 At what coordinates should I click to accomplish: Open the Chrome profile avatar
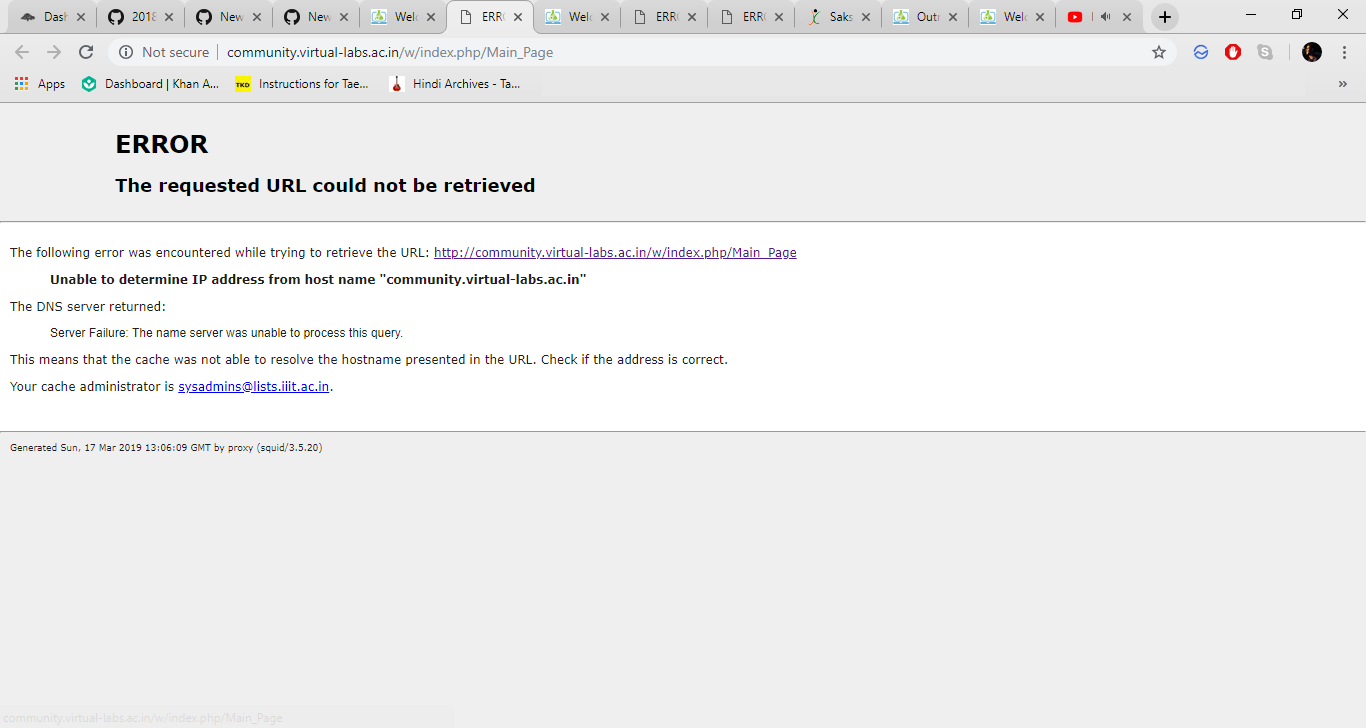point(1312,52)
